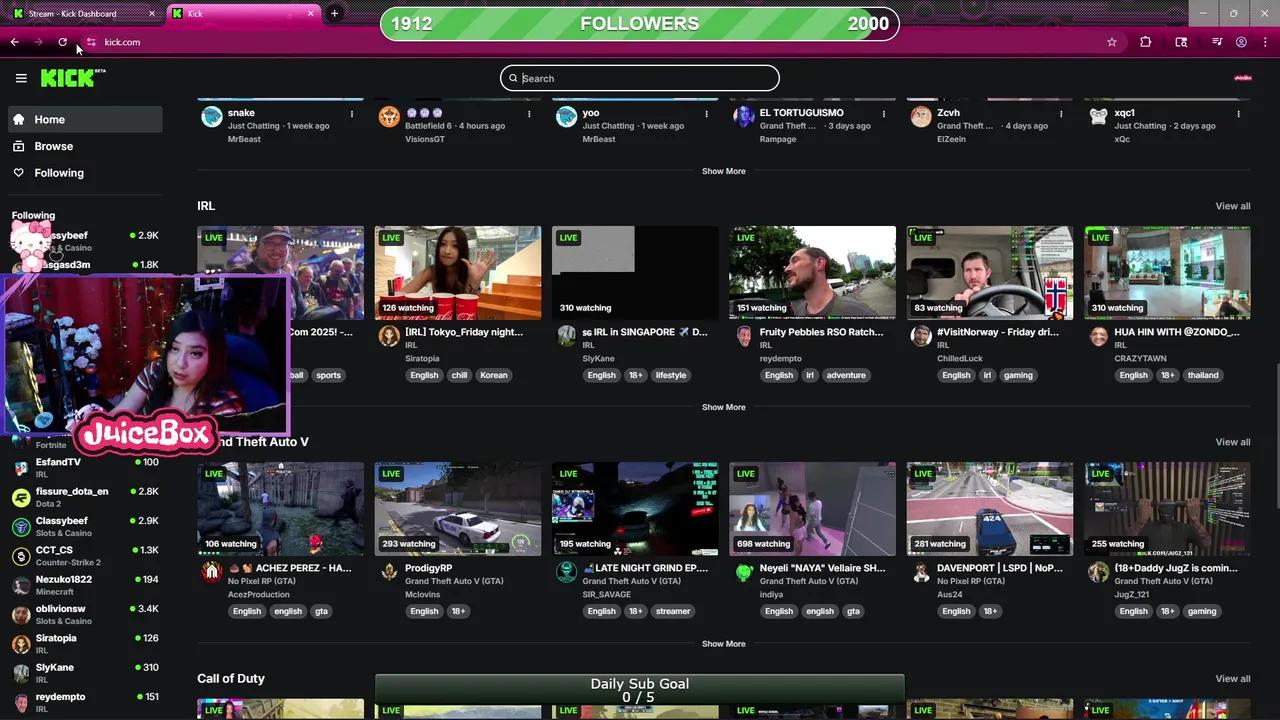Bookmark this page with star icon
The image size is (1280, 720).
tap(1111, 42)
